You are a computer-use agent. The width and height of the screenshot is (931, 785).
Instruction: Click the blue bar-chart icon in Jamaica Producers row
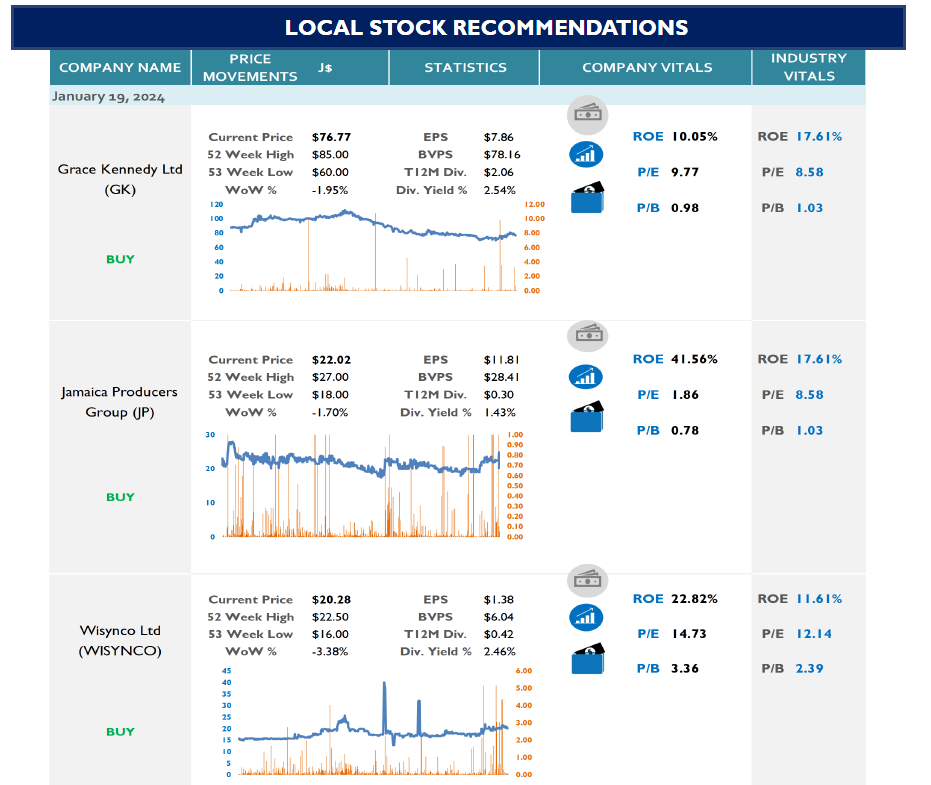[586, 376]
